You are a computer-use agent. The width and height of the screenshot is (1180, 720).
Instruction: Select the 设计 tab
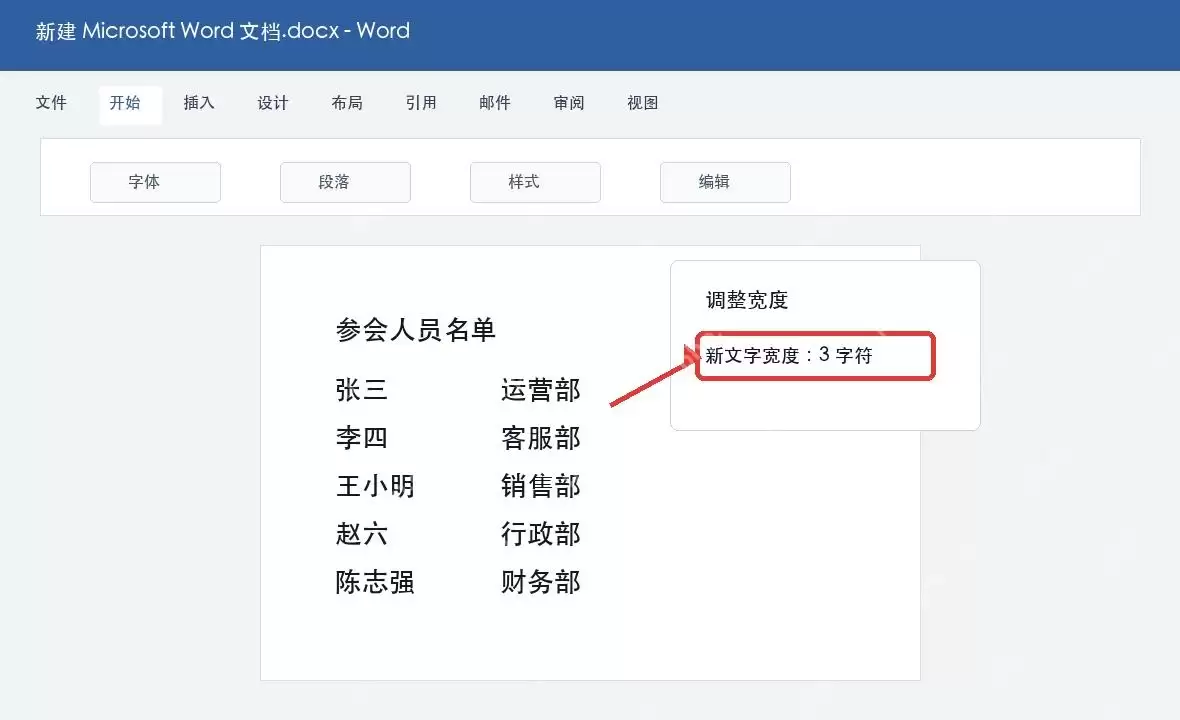[272, 103]
